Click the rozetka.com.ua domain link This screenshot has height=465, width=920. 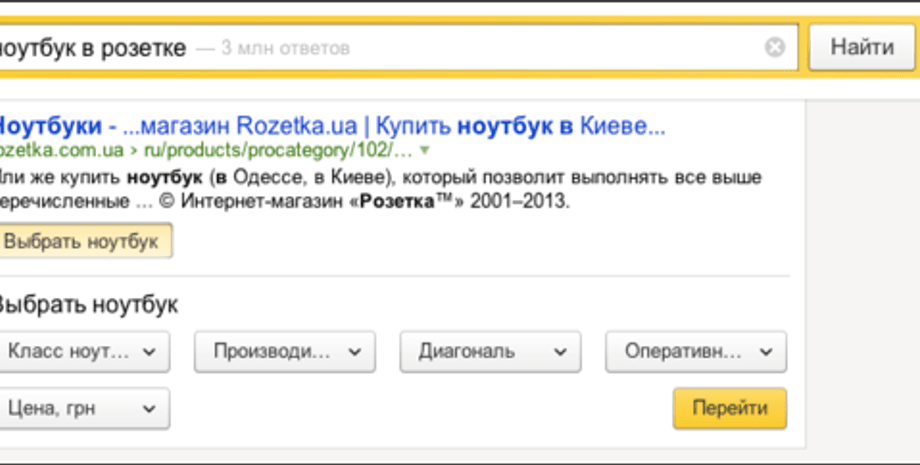[x=62, y=151]
